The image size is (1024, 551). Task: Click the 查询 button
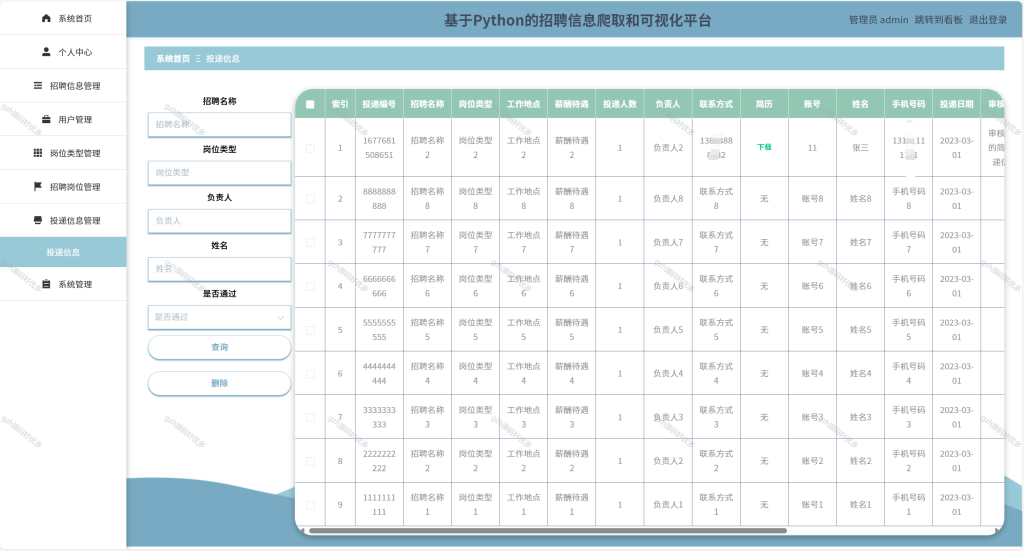[x=219, y=347]
